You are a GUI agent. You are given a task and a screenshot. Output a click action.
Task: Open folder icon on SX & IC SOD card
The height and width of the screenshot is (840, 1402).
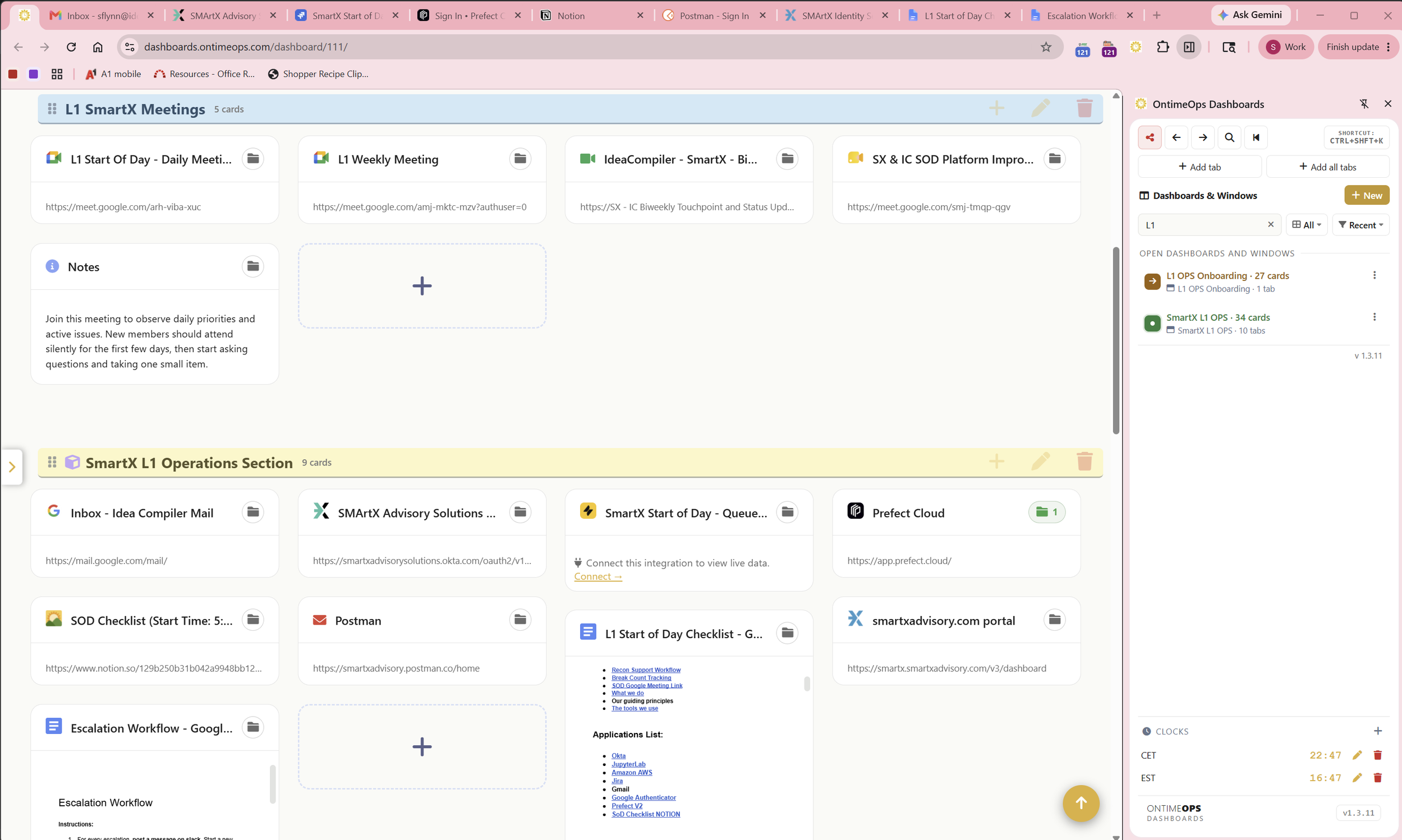click(1054, 159)
